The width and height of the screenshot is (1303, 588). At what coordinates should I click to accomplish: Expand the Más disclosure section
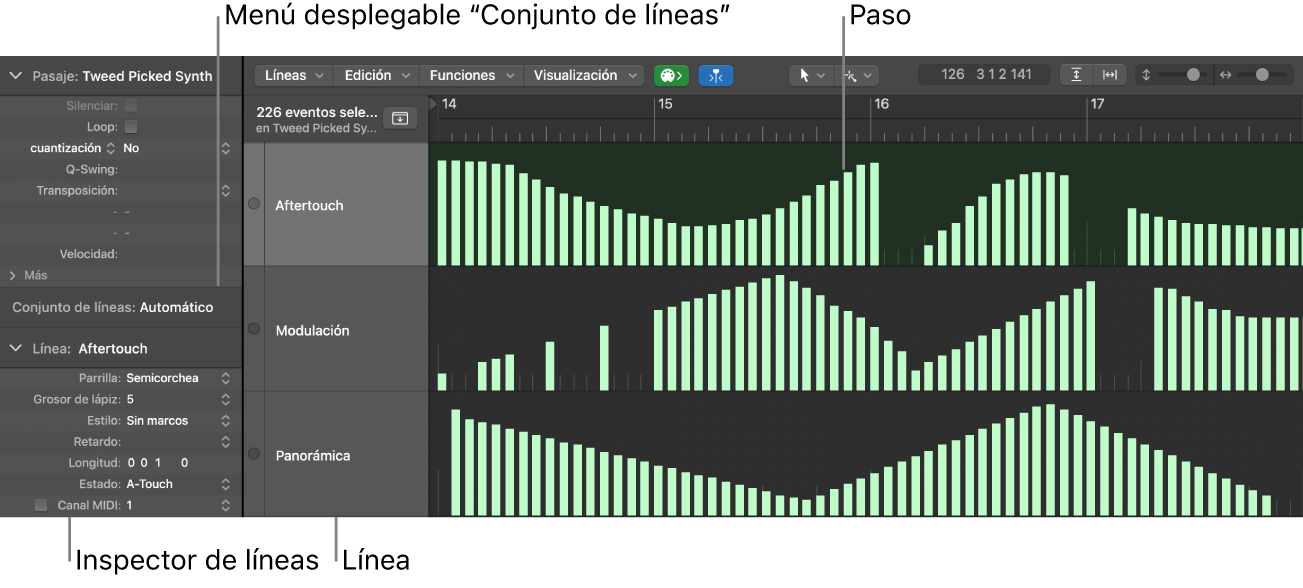(x=14, y=275)
